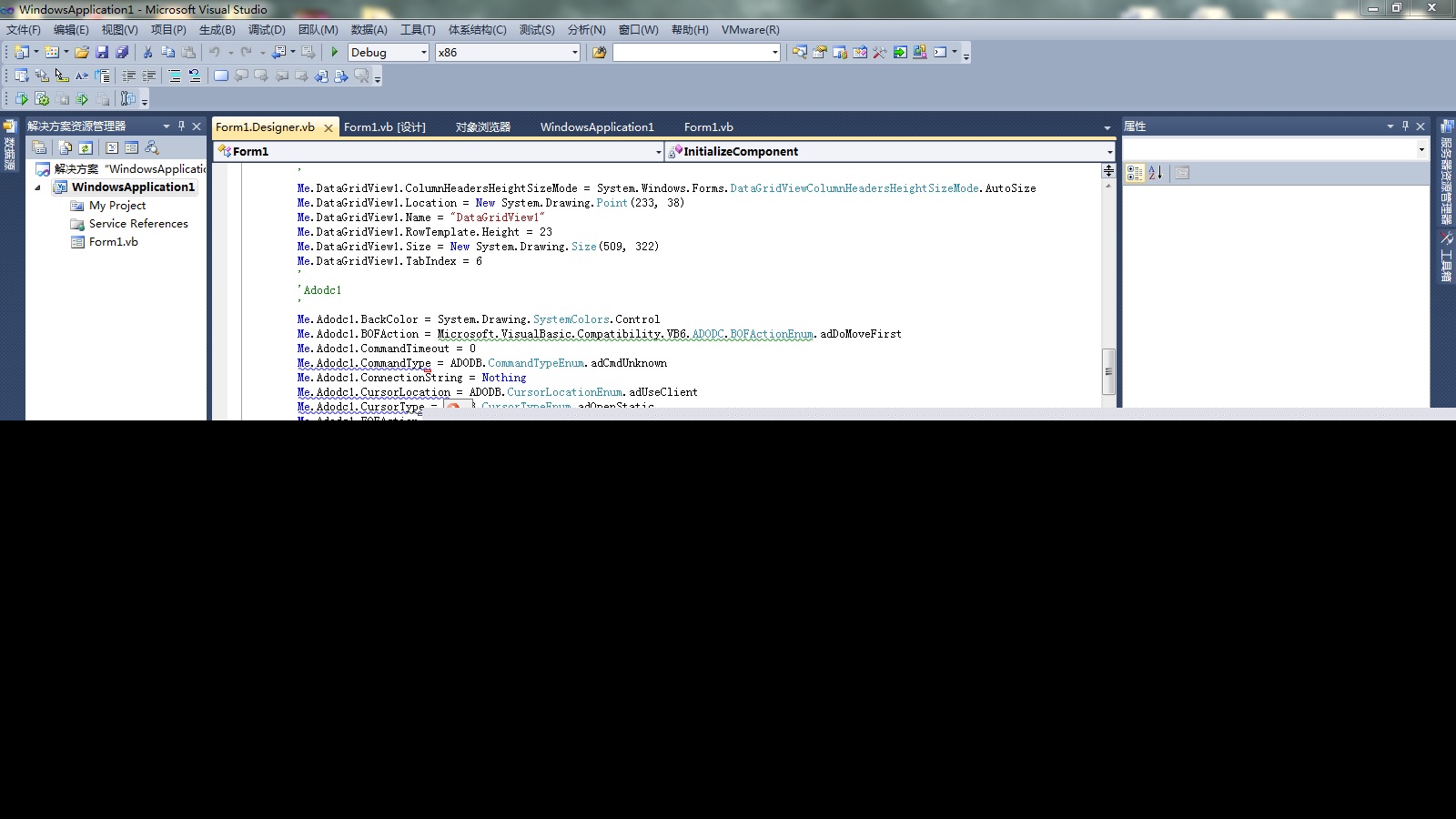Comment out the selected lines icon
Image resolution: width=1456 pixels, height=819 pixels.
(x=175, y=76)
